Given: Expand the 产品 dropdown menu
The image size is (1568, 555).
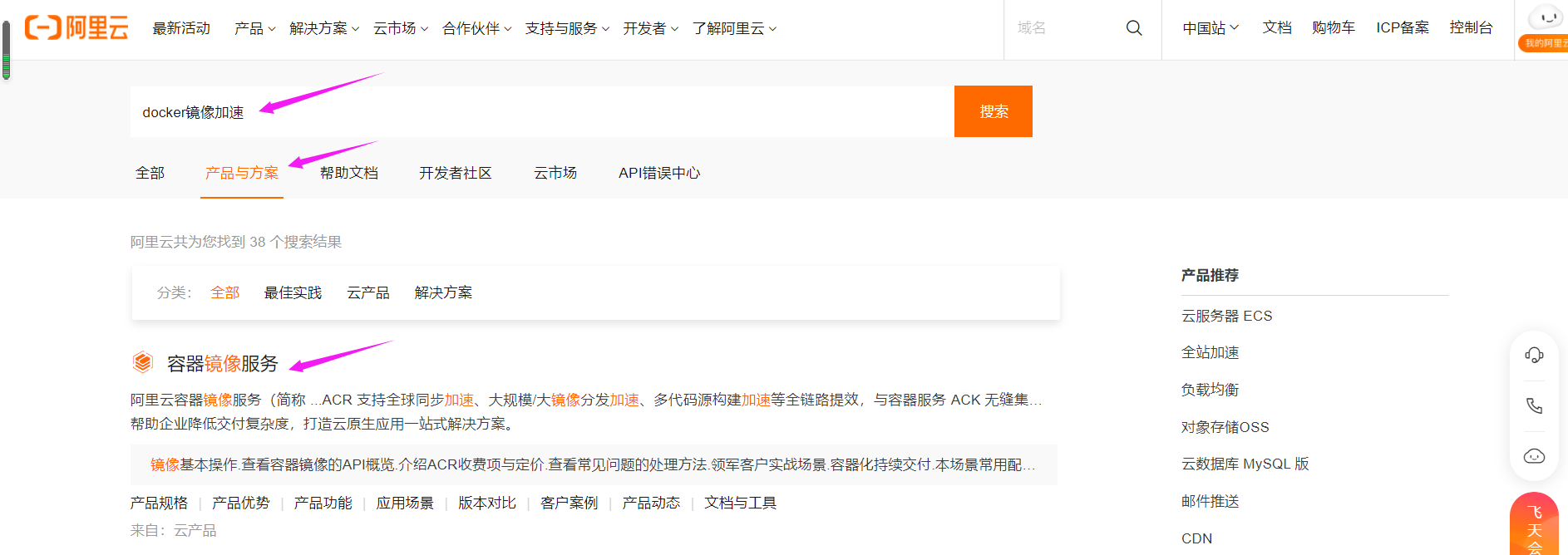Looking at the screenshot, I should click(x=254, y=28).
